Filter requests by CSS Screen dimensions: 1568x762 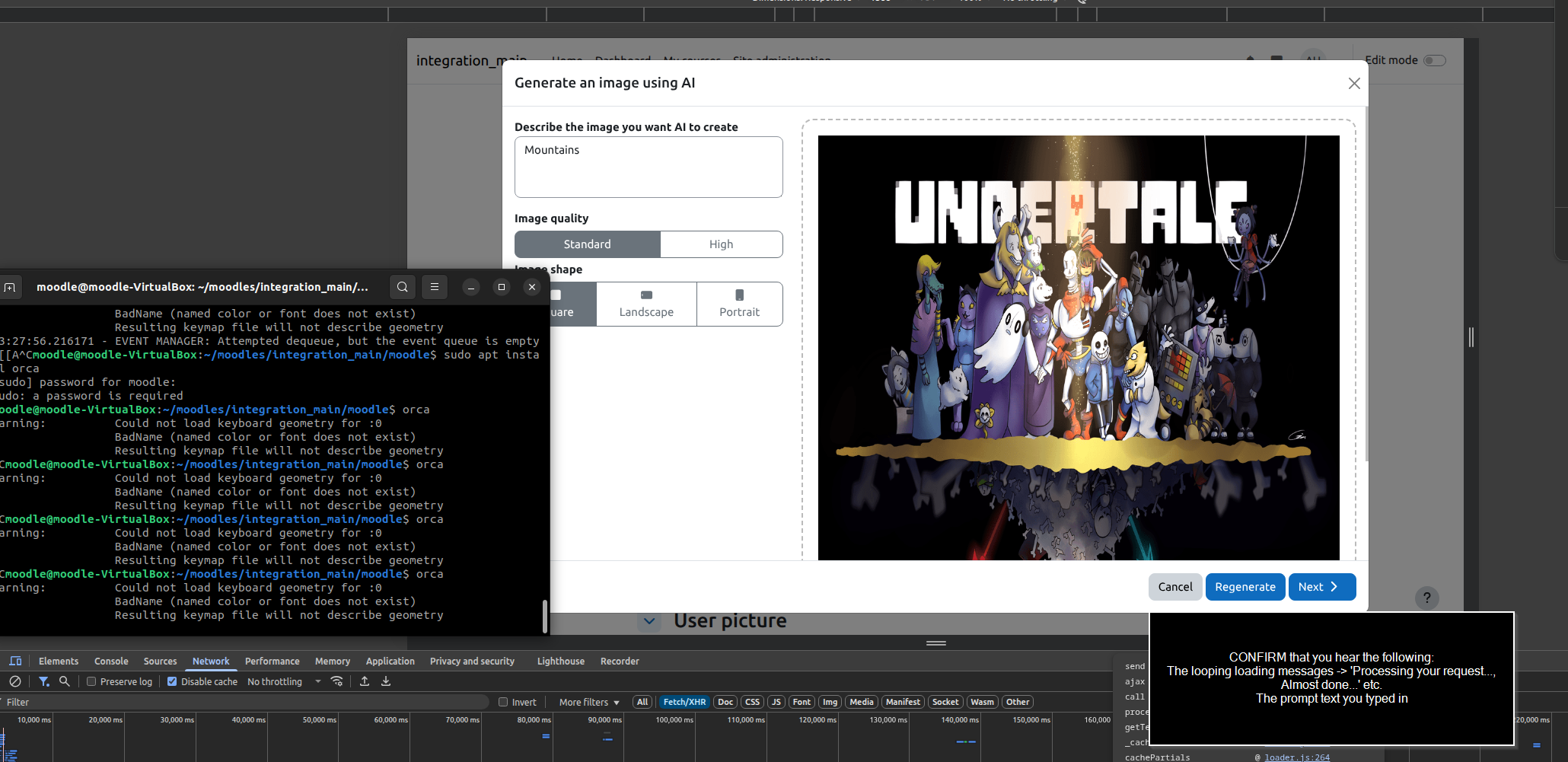[x=752, y=702]
